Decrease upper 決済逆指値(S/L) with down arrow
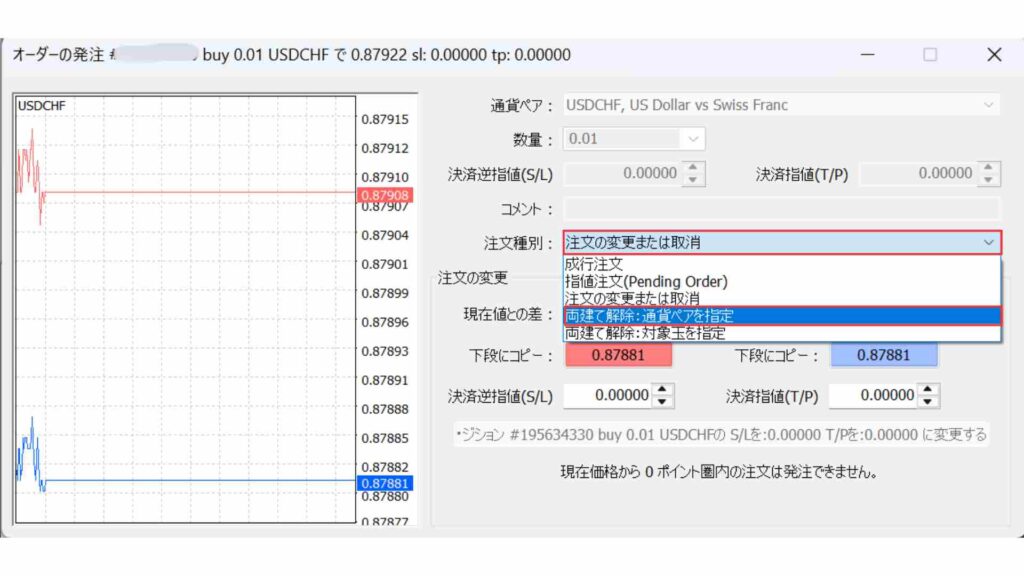The height and width of the screenshot is (576, 1024). tap(696, 179)
